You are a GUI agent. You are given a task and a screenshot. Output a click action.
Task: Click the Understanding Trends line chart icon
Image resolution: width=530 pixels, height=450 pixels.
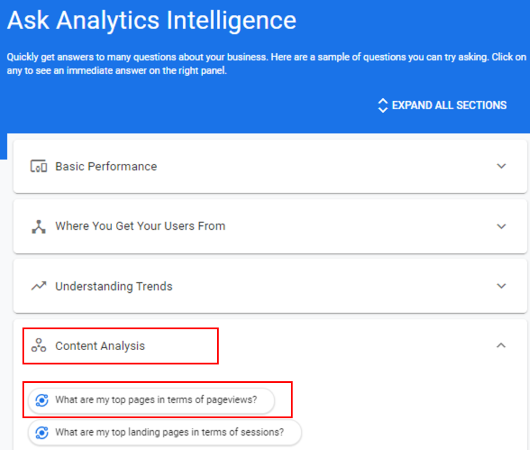tap(39, 286)
